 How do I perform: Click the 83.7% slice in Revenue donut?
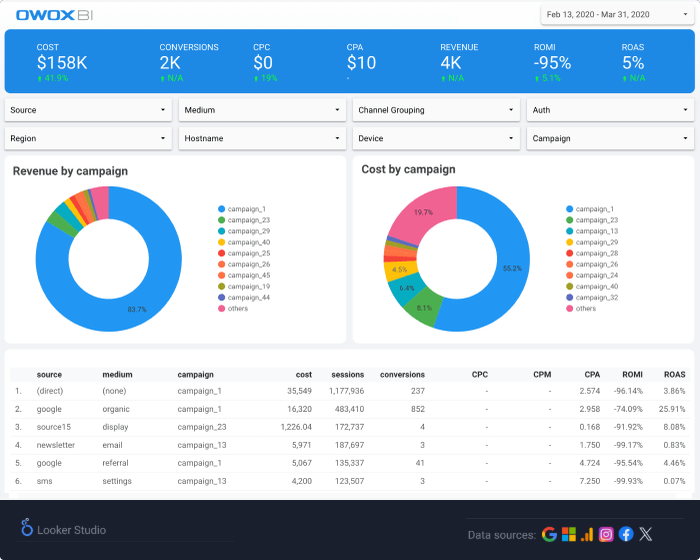click(x=137, y=309)
